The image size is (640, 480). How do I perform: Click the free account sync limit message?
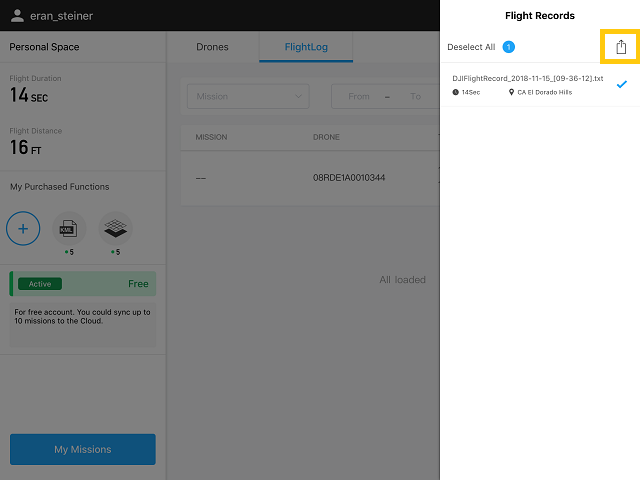click(x=82, y=316)
